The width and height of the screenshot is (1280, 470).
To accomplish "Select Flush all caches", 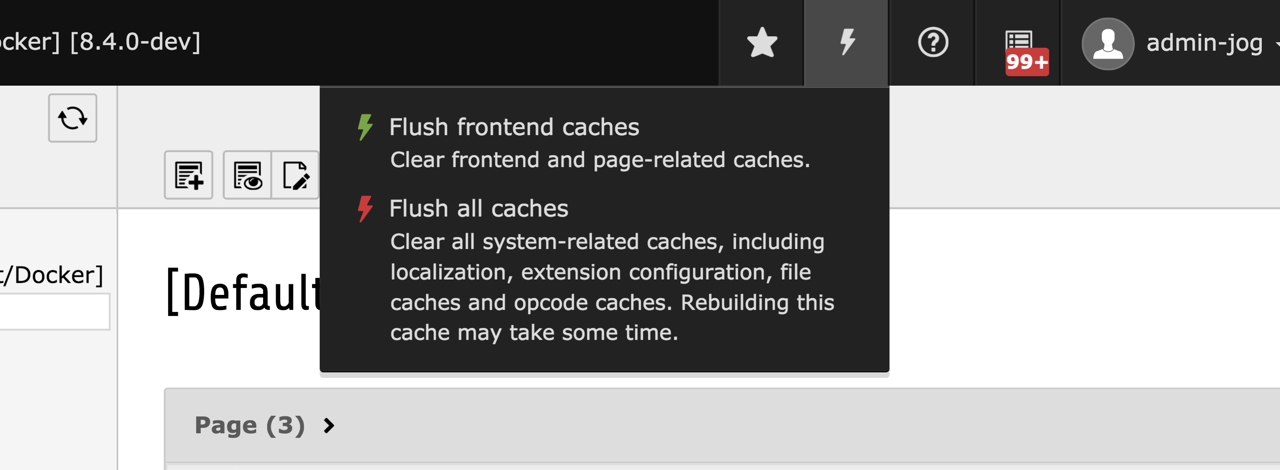I will 478,208.
